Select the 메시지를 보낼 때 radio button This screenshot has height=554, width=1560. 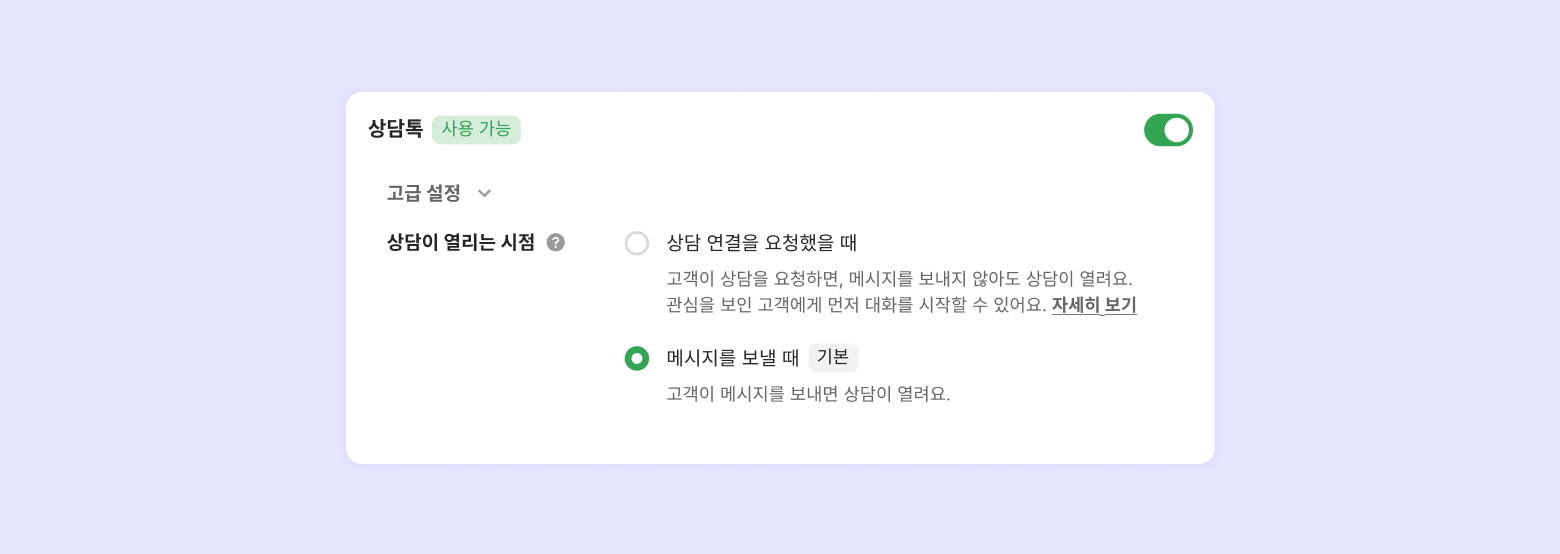pos(637,358)
